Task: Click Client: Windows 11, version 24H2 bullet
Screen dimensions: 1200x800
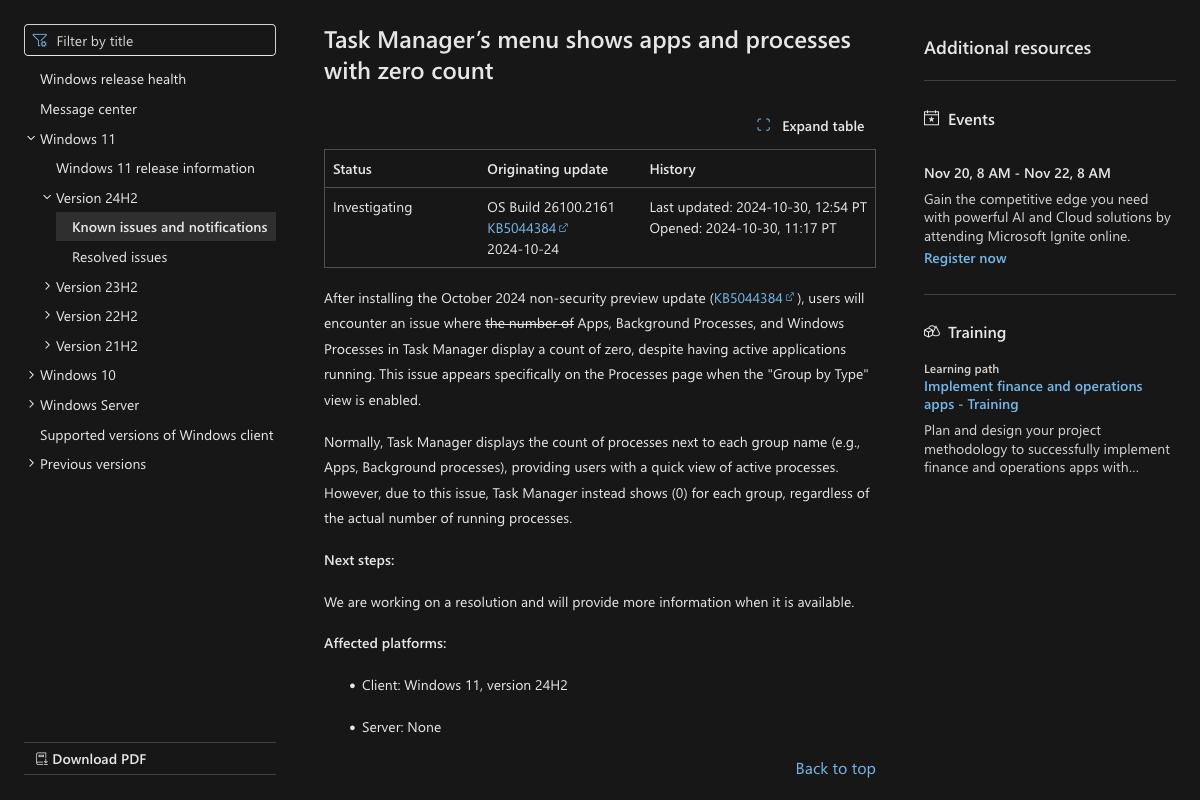Action: point(464,685)
